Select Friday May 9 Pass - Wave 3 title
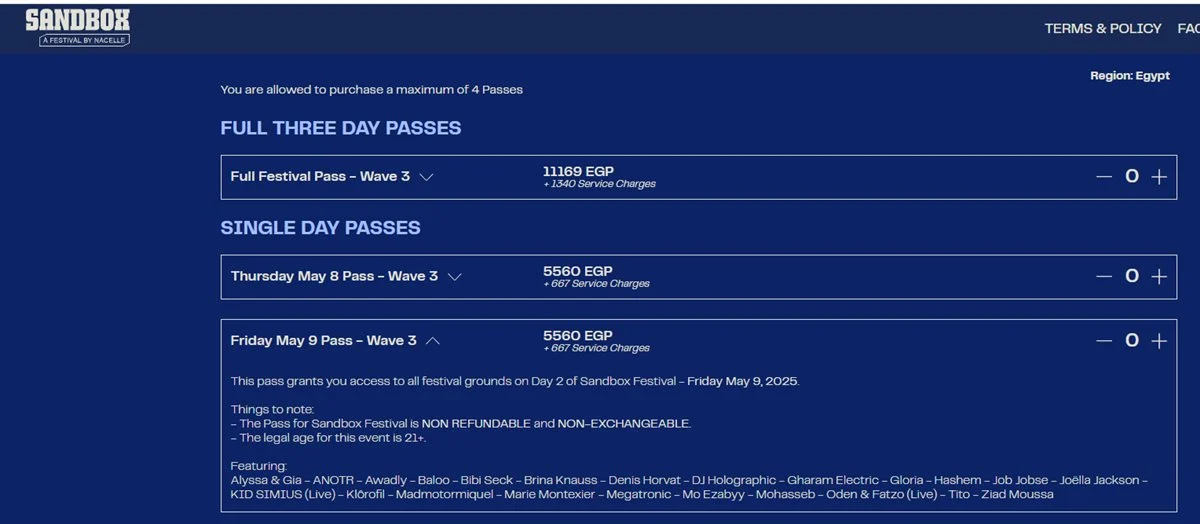 coord(324,340)
